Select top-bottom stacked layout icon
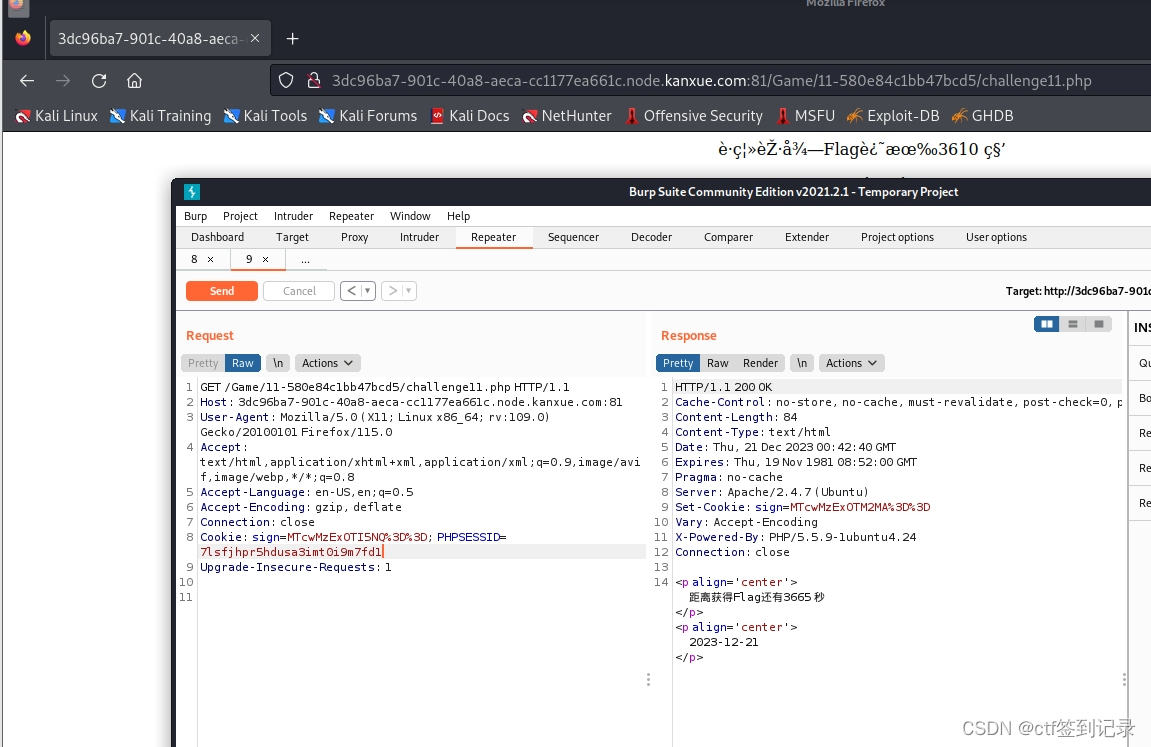Viewport: 1151px width, 747px height. tap(1072, 324)
